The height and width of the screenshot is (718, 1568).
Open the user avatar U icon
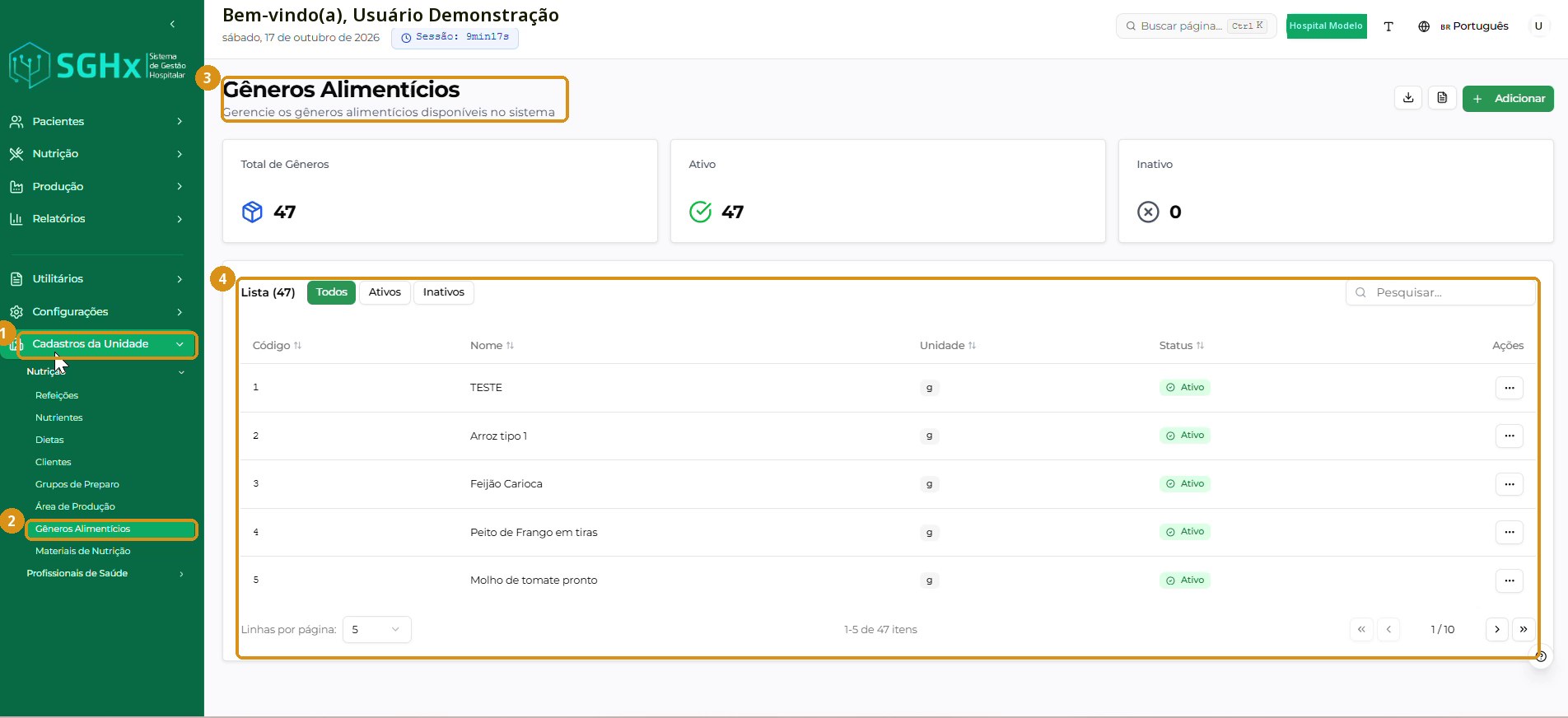(x=1538, y=26)
